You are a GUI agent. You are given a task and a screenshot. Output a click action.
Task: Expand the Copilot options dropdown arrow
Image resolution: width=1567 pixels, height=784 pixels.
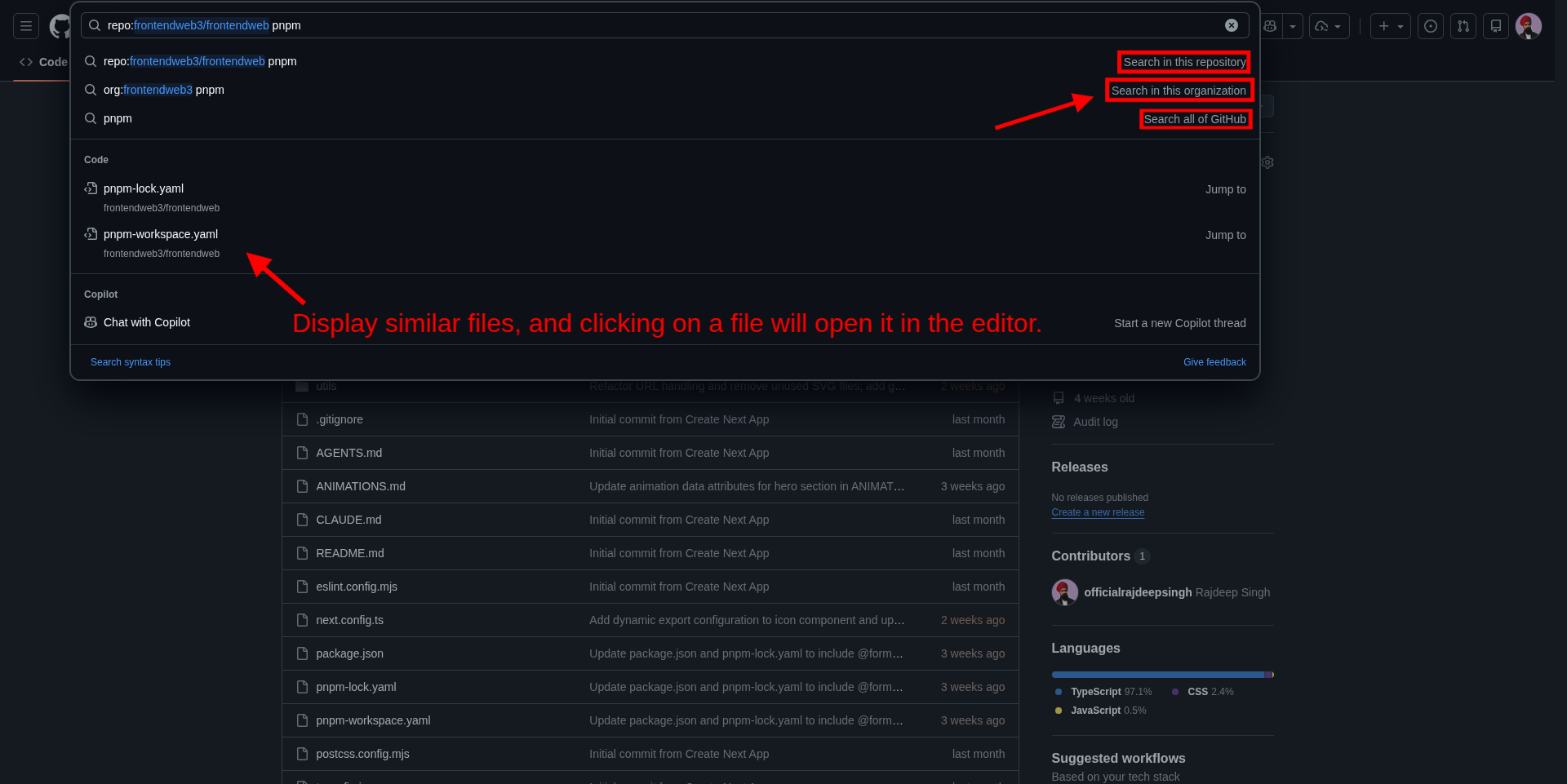[x=1293, y=26]
